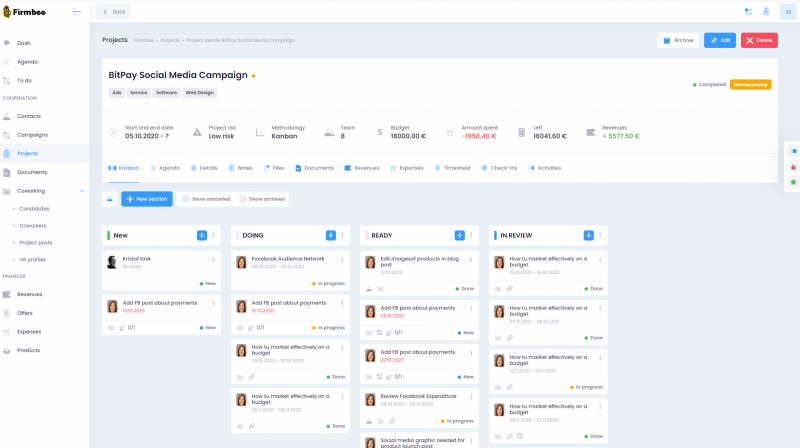Open the Expenses tab in project
Screen dimensions: 800x448
coord(407,168)
